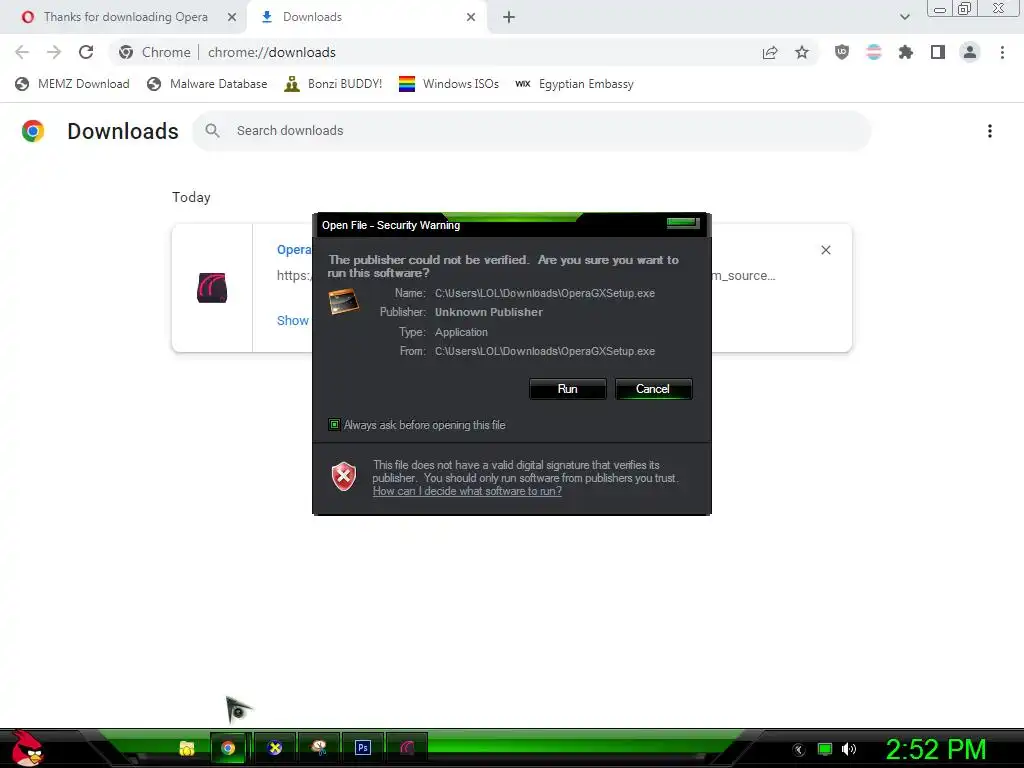
Task: Open the Angry Birds start button
Action: [x=27, y=748]
